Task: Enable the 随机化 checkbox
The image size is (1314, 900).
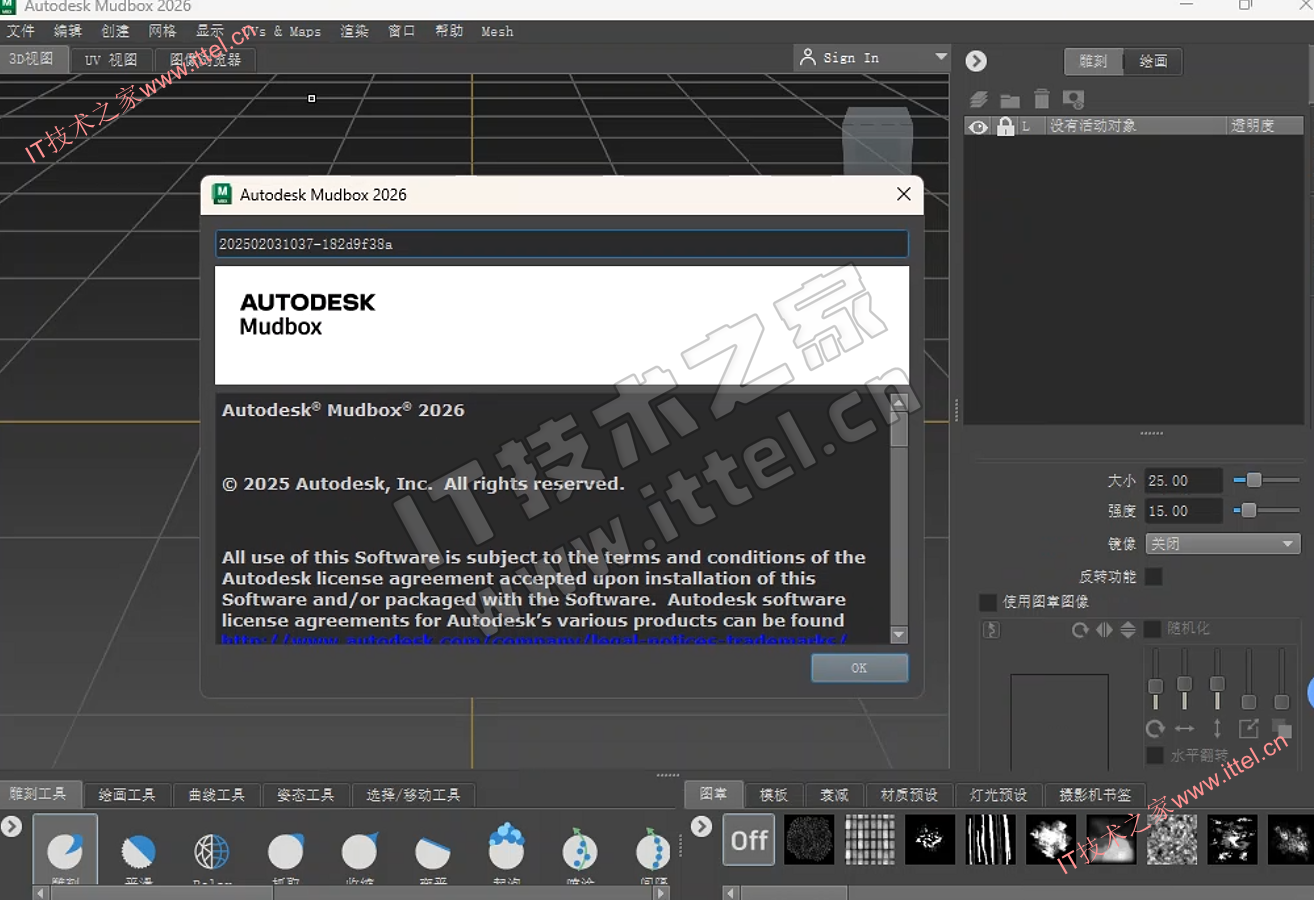Action: pos(1152,629)
